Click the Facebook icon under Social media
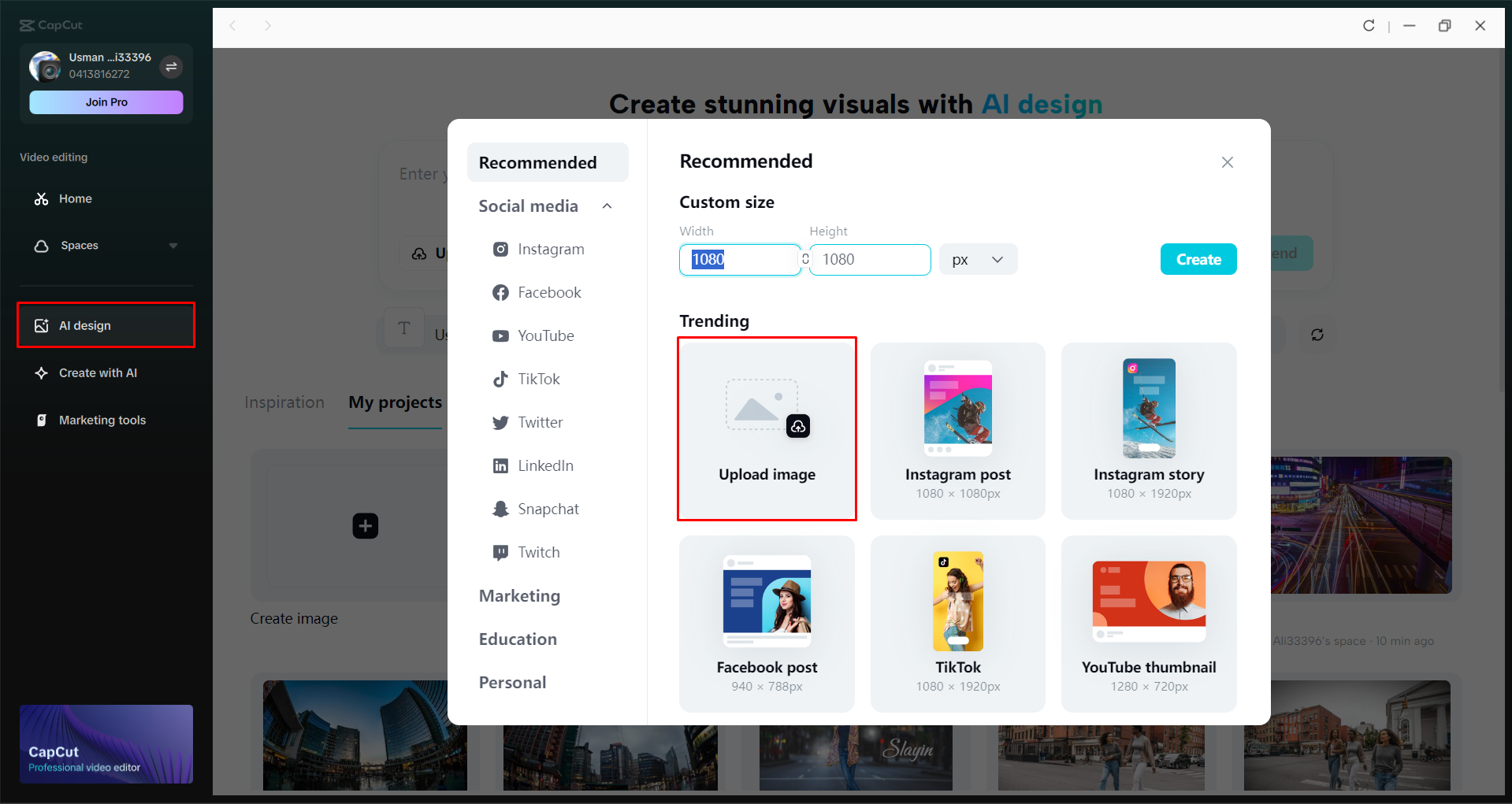The width and height of the screenshot is (1512, 804). pyautogui.click(x=501, y=292)
